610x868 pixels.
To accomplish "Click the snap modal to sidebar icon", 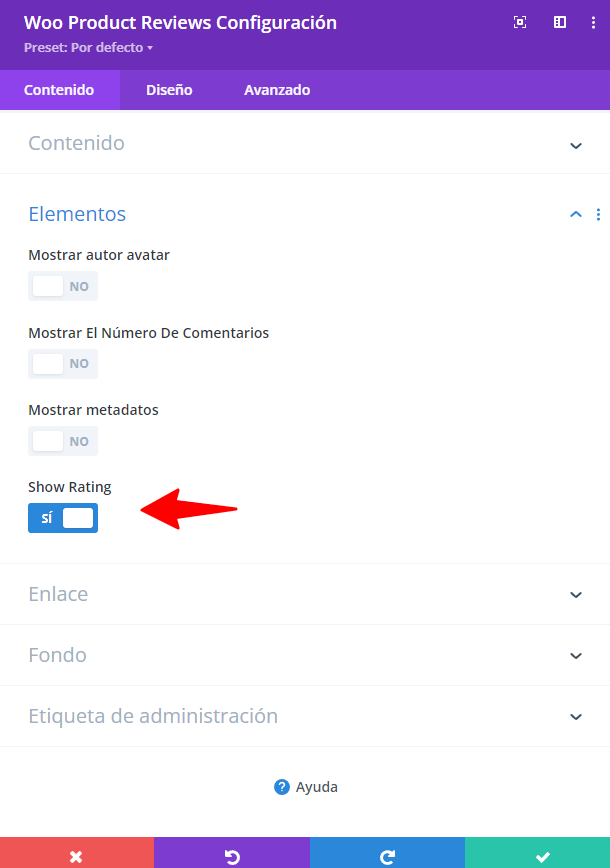I will (560, 22).
